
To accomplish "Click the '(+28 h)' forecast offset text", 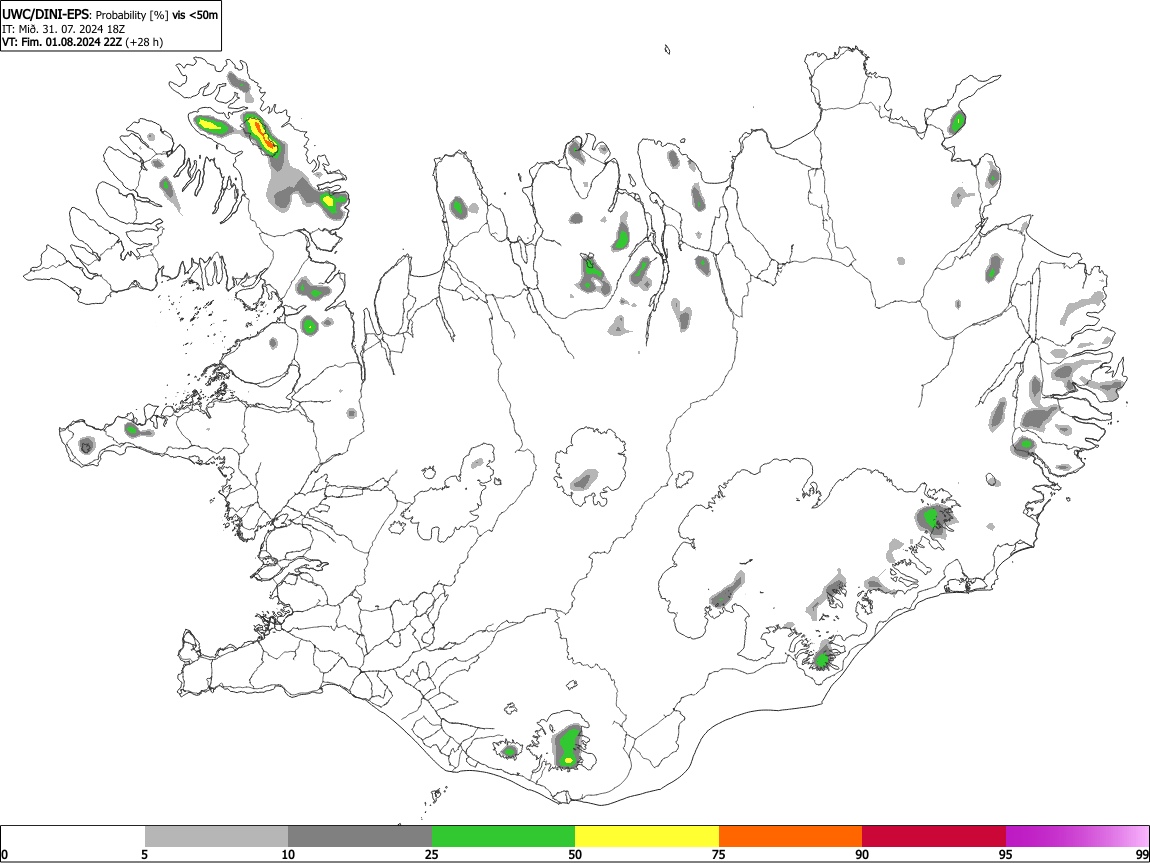I will (x=144, y=42).
